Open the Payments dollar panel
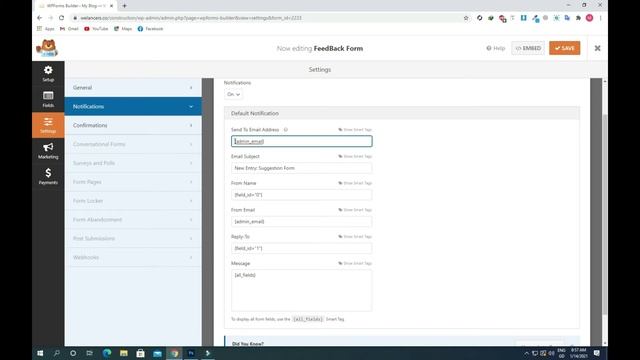The image size is (640, 360). click(x=48, y=176)
